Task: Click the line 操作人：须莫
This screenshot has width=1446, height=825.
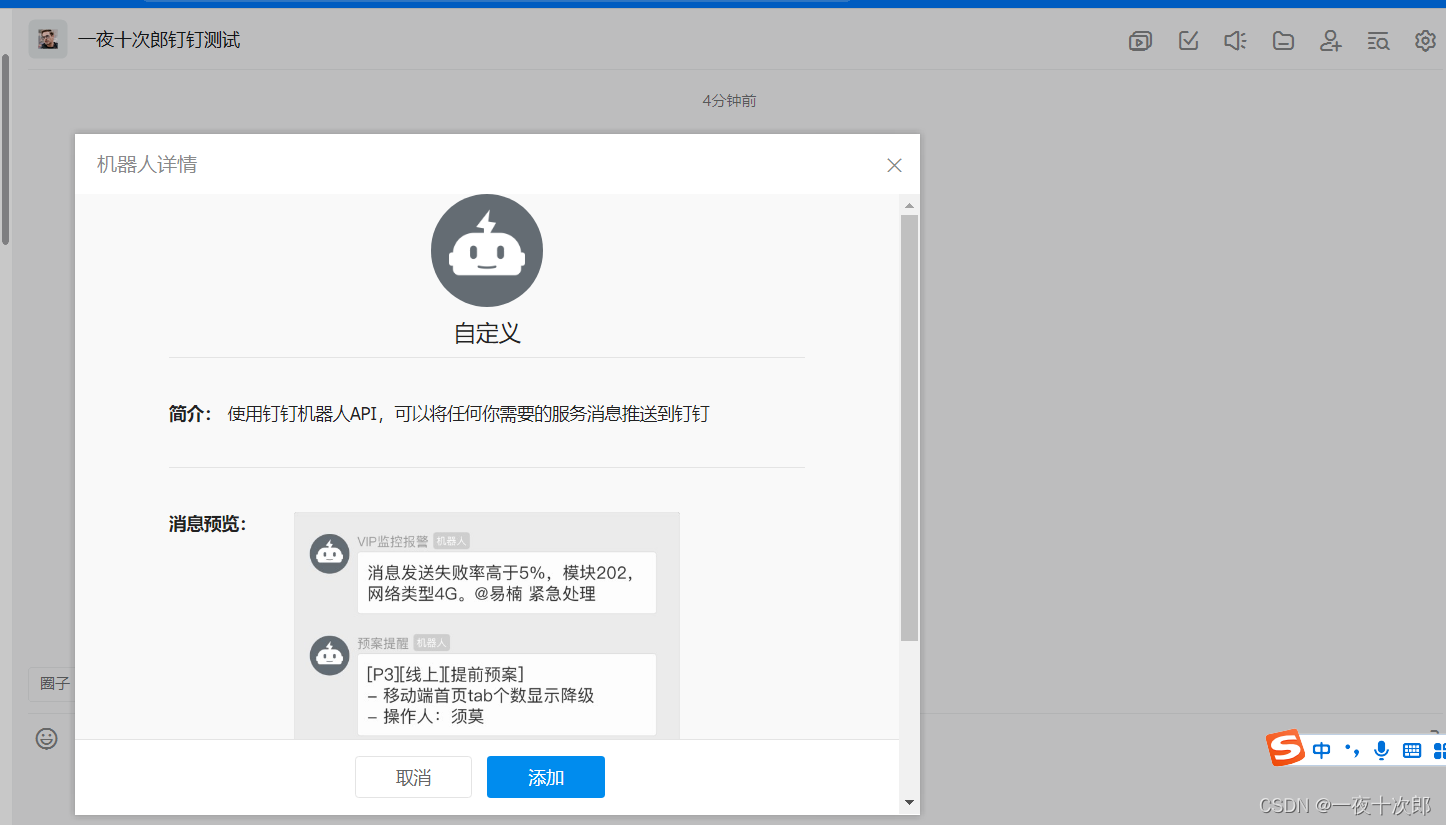Action: tap(425, 716)
